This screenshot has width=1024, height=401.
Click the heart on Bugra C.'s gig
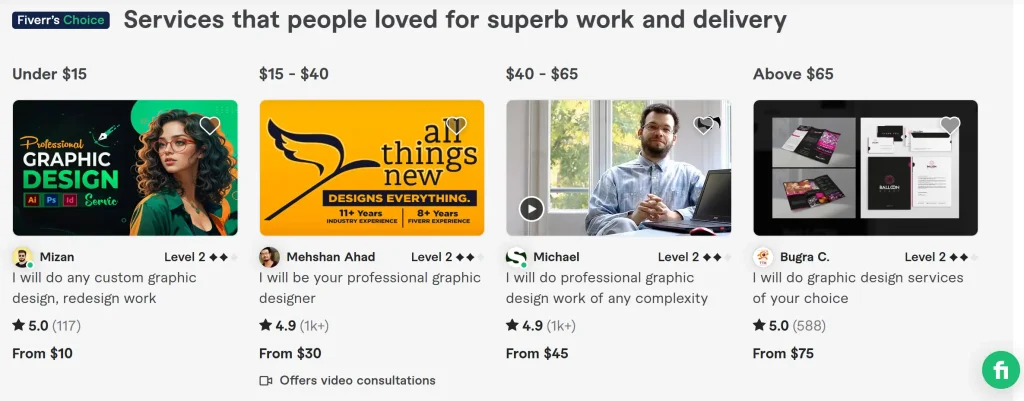click(950, 126)
